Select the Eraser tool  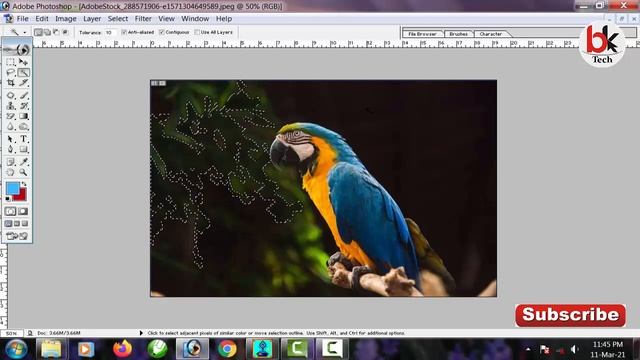pyautogui.click(x=11, y=116)
